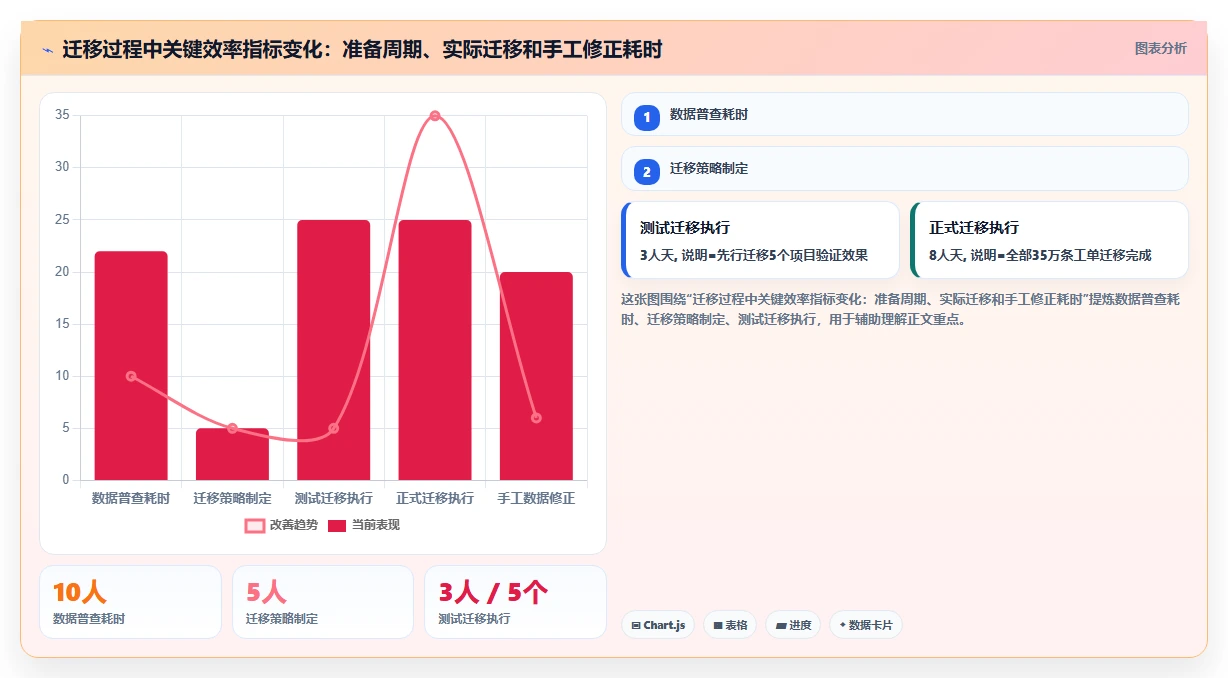Click the 正式迁移执行 bar in chart

(435, 350)
